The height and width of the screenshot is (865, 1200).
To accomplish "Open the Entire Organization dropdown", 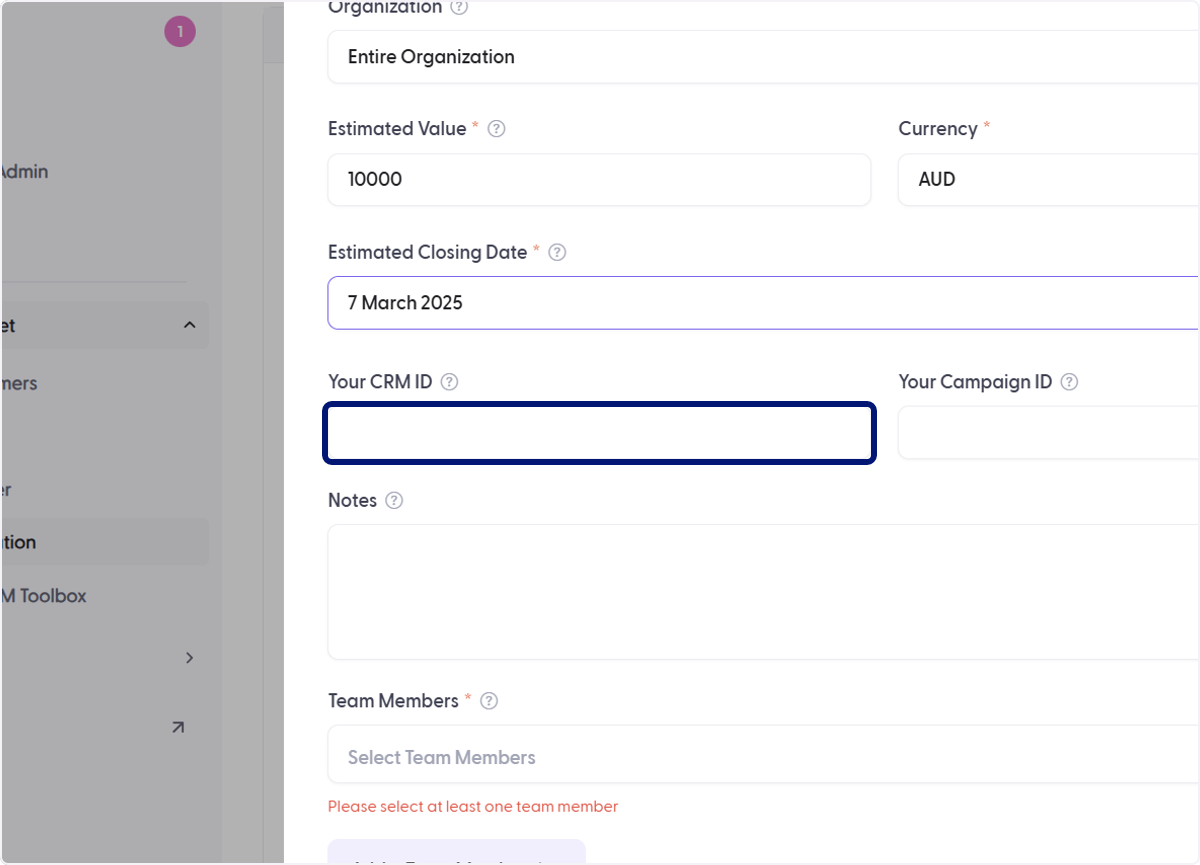I will click(763, 57).
